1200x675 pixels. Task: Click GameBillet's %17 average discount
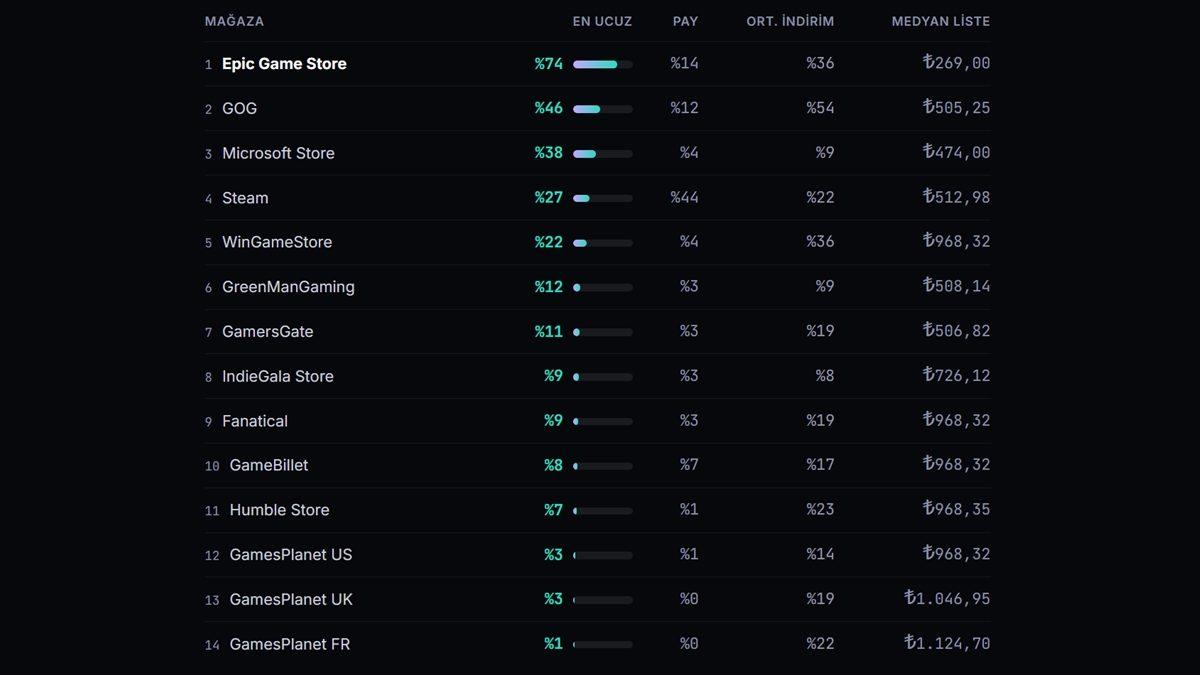click(820, 465)
